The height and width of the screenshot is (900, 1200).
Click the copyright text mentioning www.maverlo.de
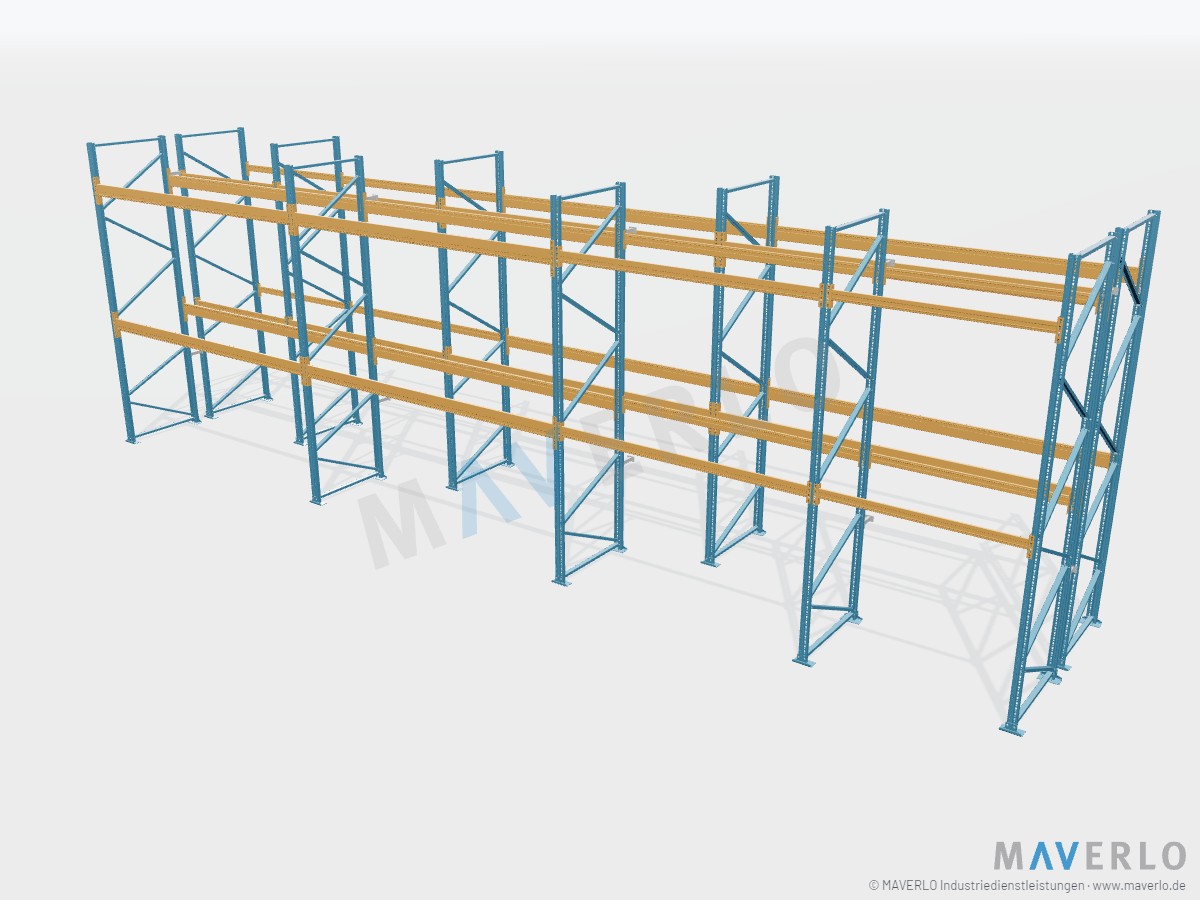1027,885
